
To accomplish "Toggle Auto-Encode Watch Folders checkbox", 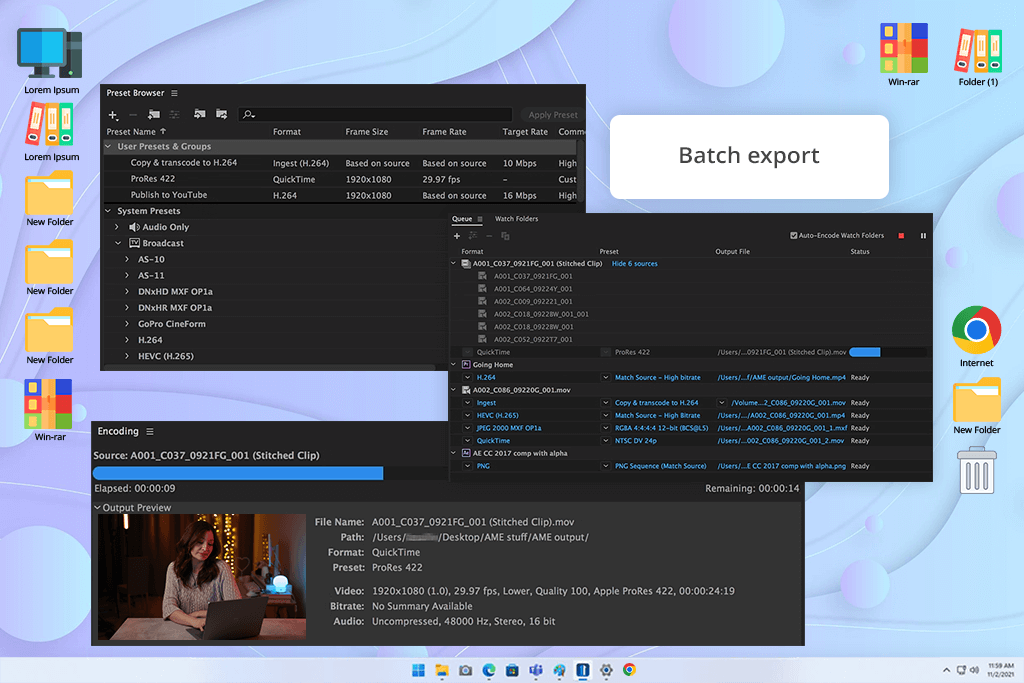I will coord(793,236).
